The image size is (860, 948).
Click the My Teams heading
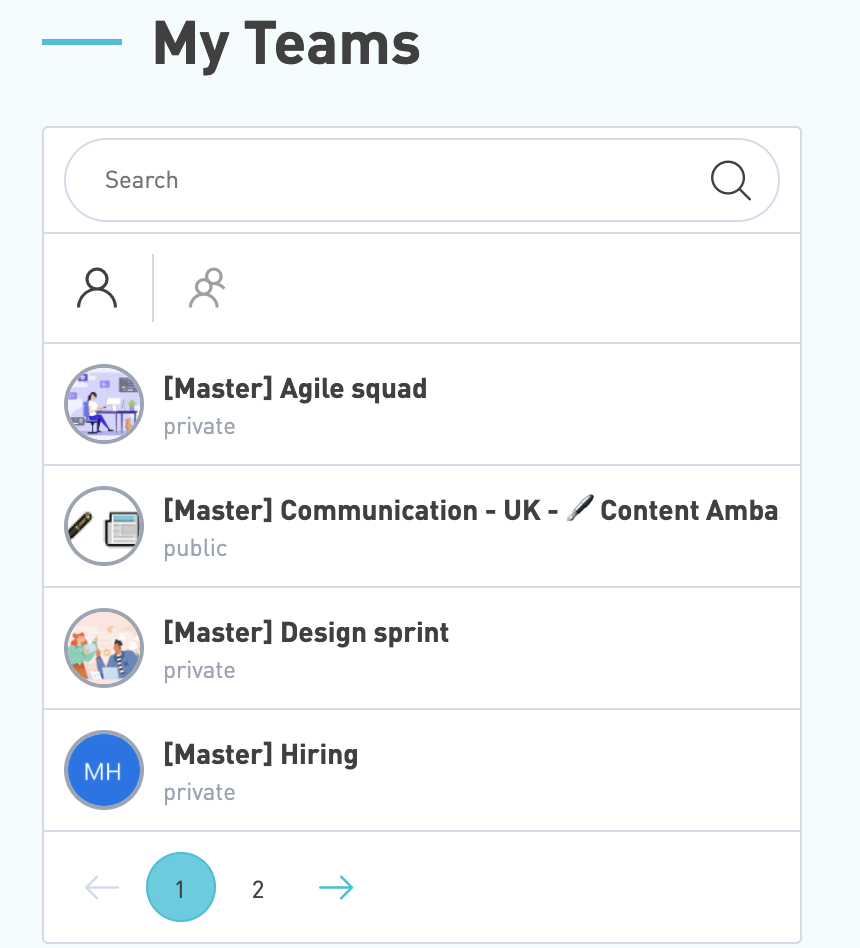pos(286,44)
